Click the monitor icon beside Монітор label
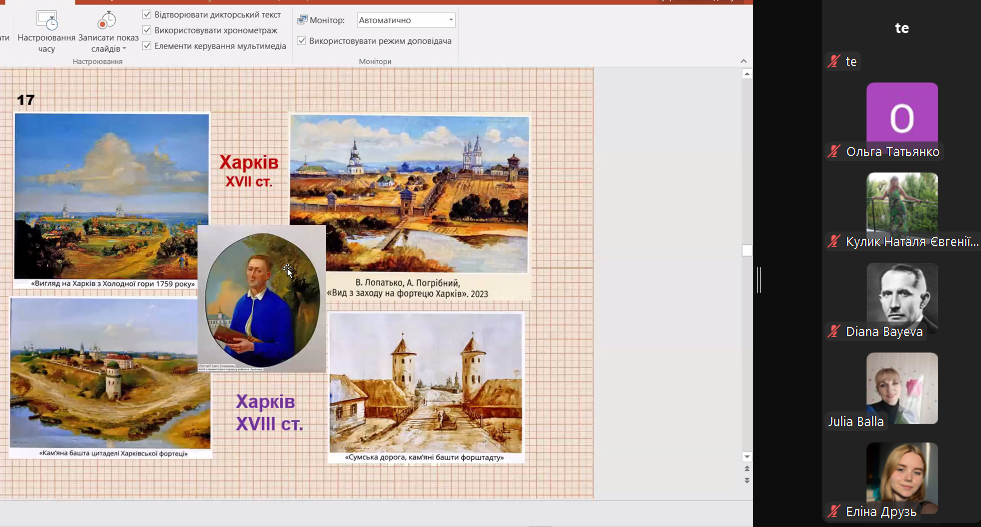The width and height of the screenshot is (981, 527). click(x=302, y=20)
